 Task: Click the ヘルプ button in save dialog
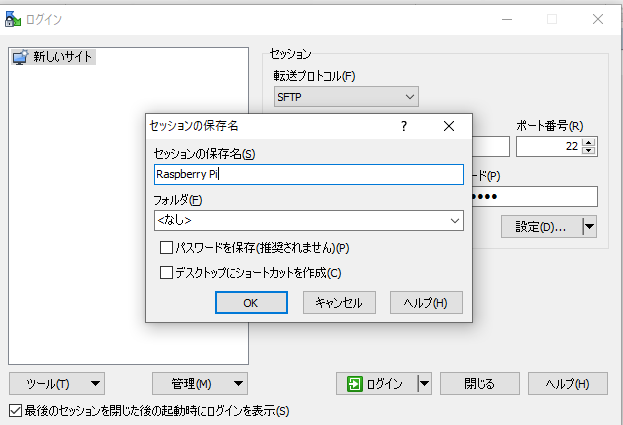tap(426, 302)
